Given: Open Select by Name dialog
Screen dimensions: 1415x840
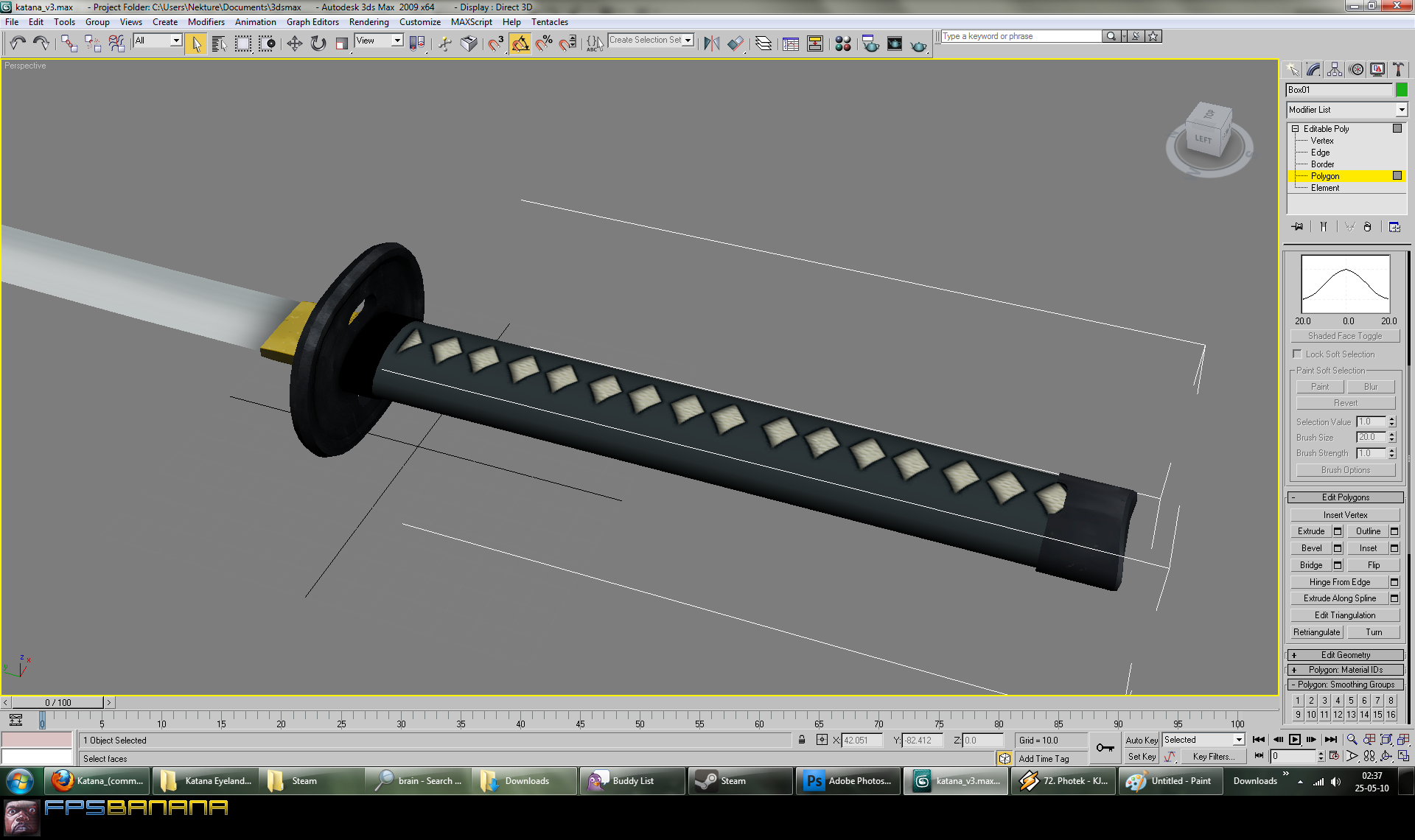Looking at the screenshot, I should pyautogui.click(x=219, y=43).
